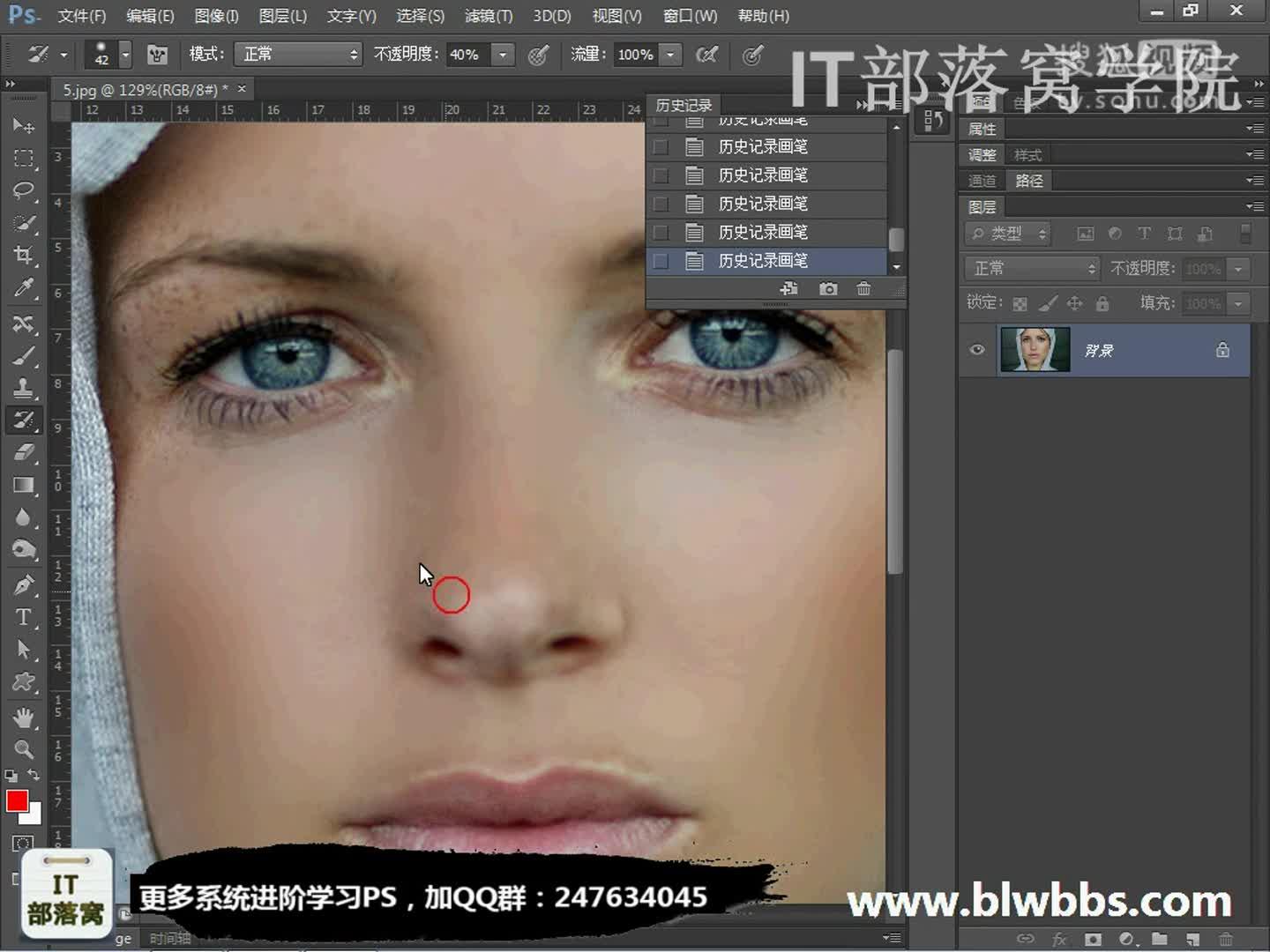Viewport: 1270px width, 952px height.
Task: Switch to the 通道 panel tab
Action: point(981,180)
